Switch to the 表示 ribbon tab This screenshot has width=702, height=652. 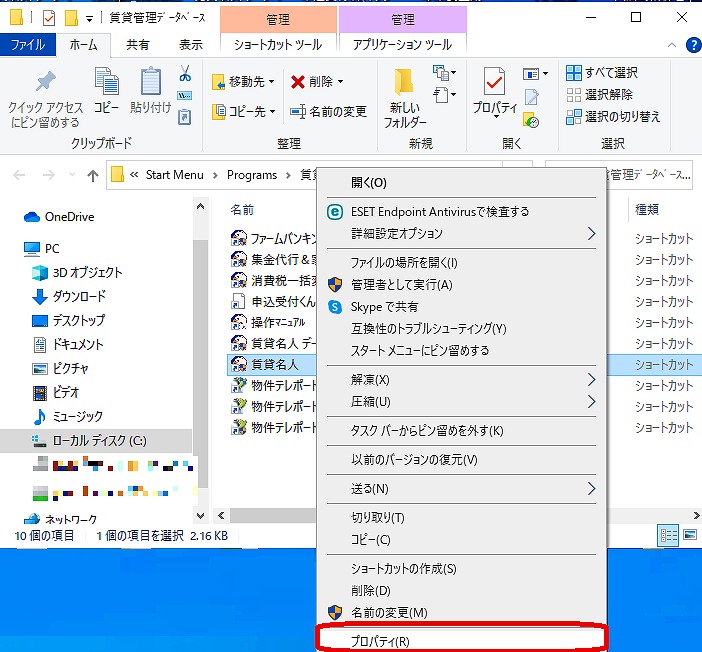pyautogui.click(x=190, y=45)
